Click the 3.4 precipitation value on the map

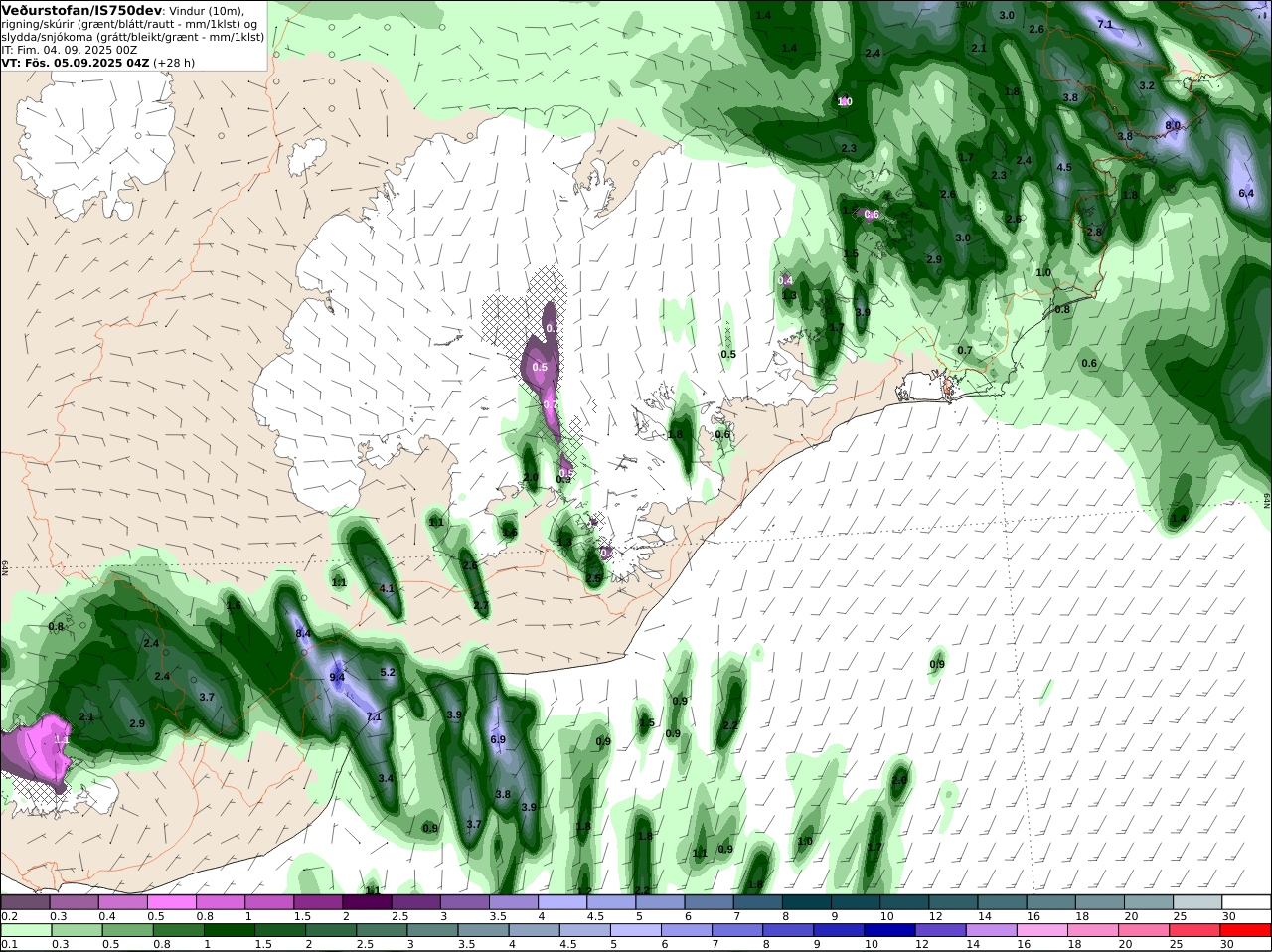point(387,778)
